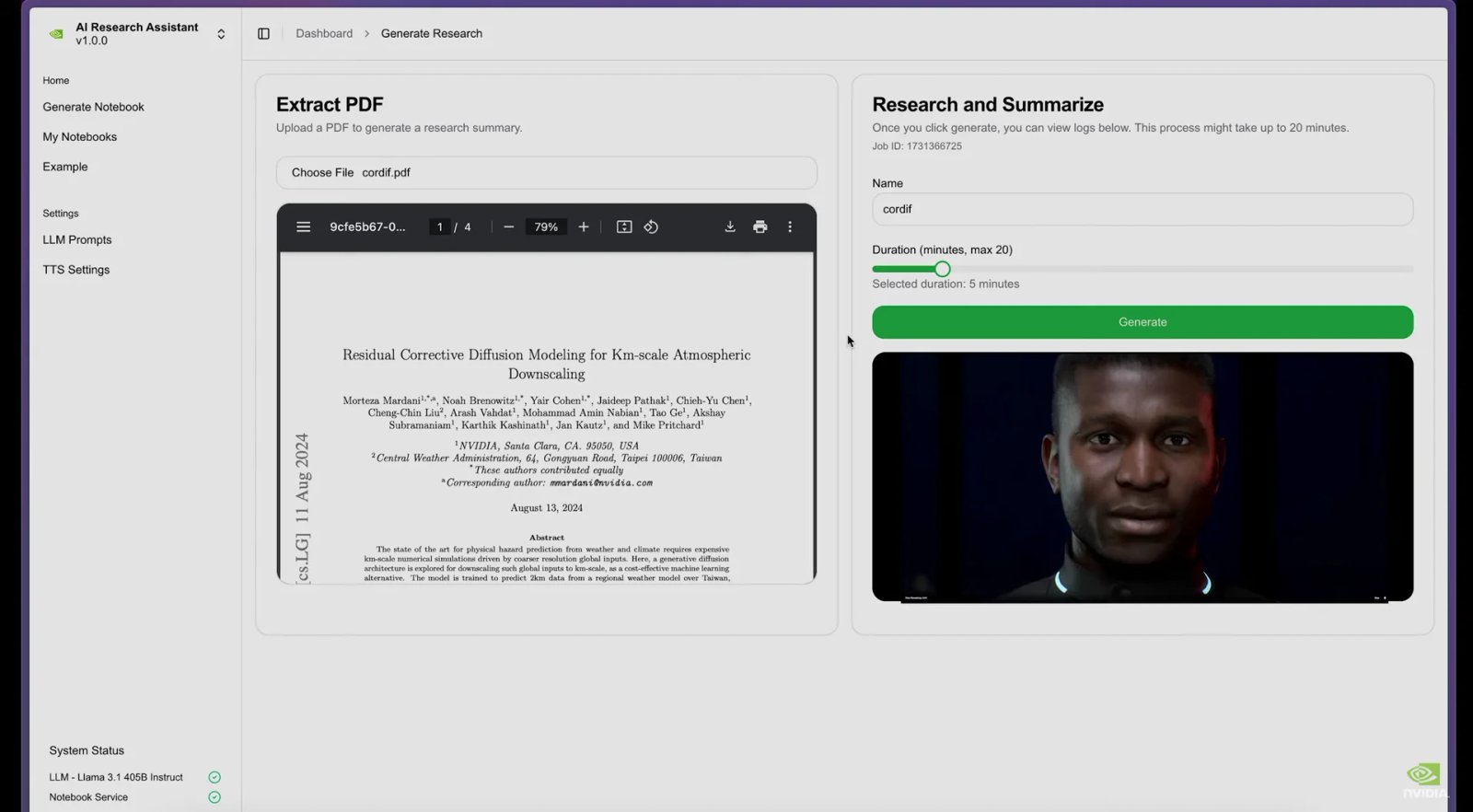Click the Home section label

[x=56, y=81]
